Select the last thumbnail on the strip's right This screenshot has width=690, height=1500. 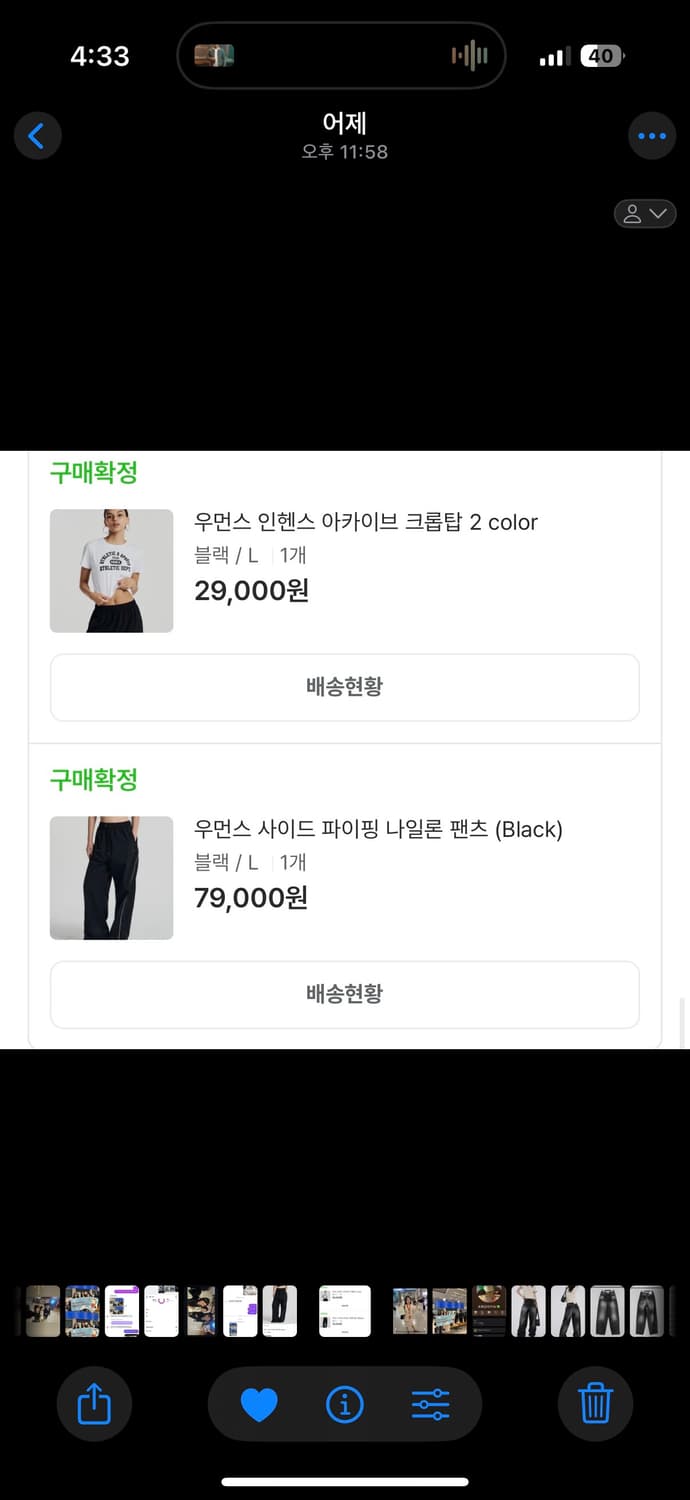point(647,1311)
